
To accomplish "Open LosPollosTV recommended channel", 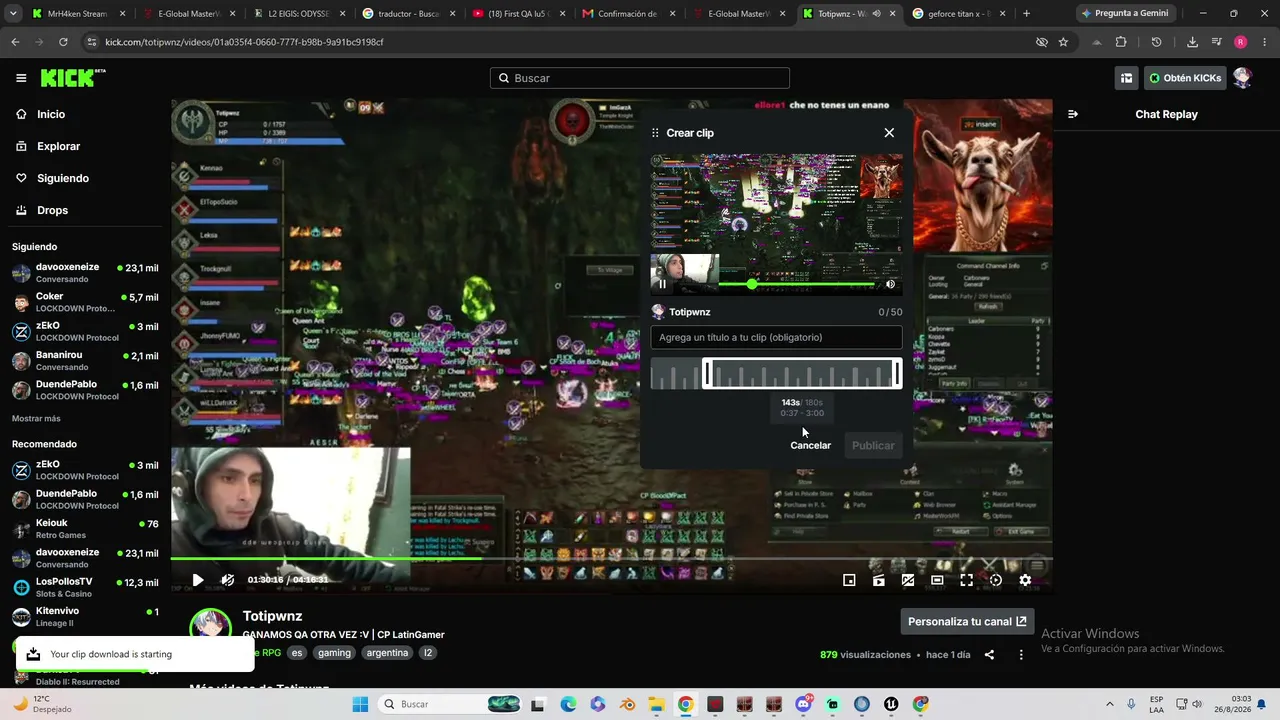I will (85, 587).
